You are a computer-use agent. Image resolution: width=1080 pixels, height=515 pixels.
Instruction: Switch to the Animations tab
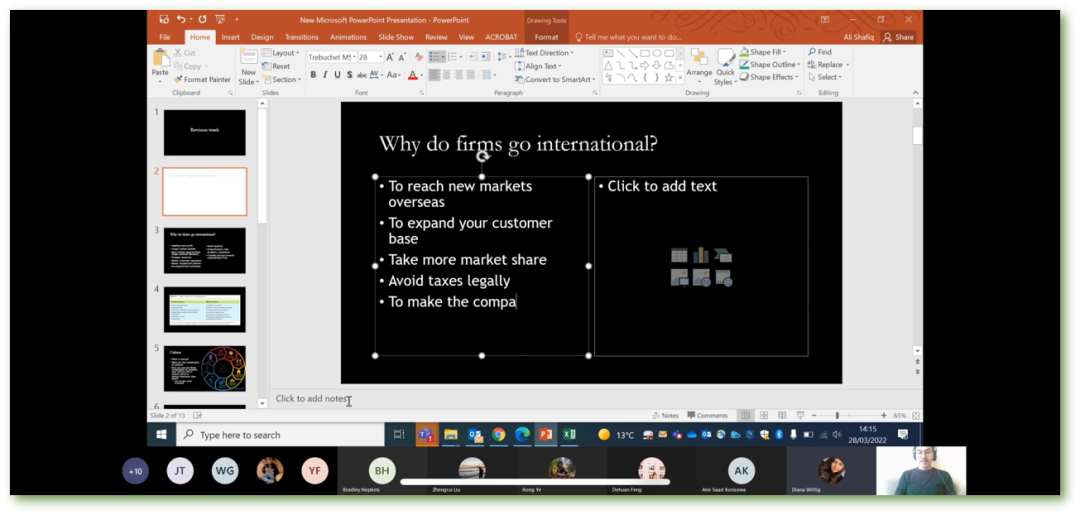(x=348, y=37)
